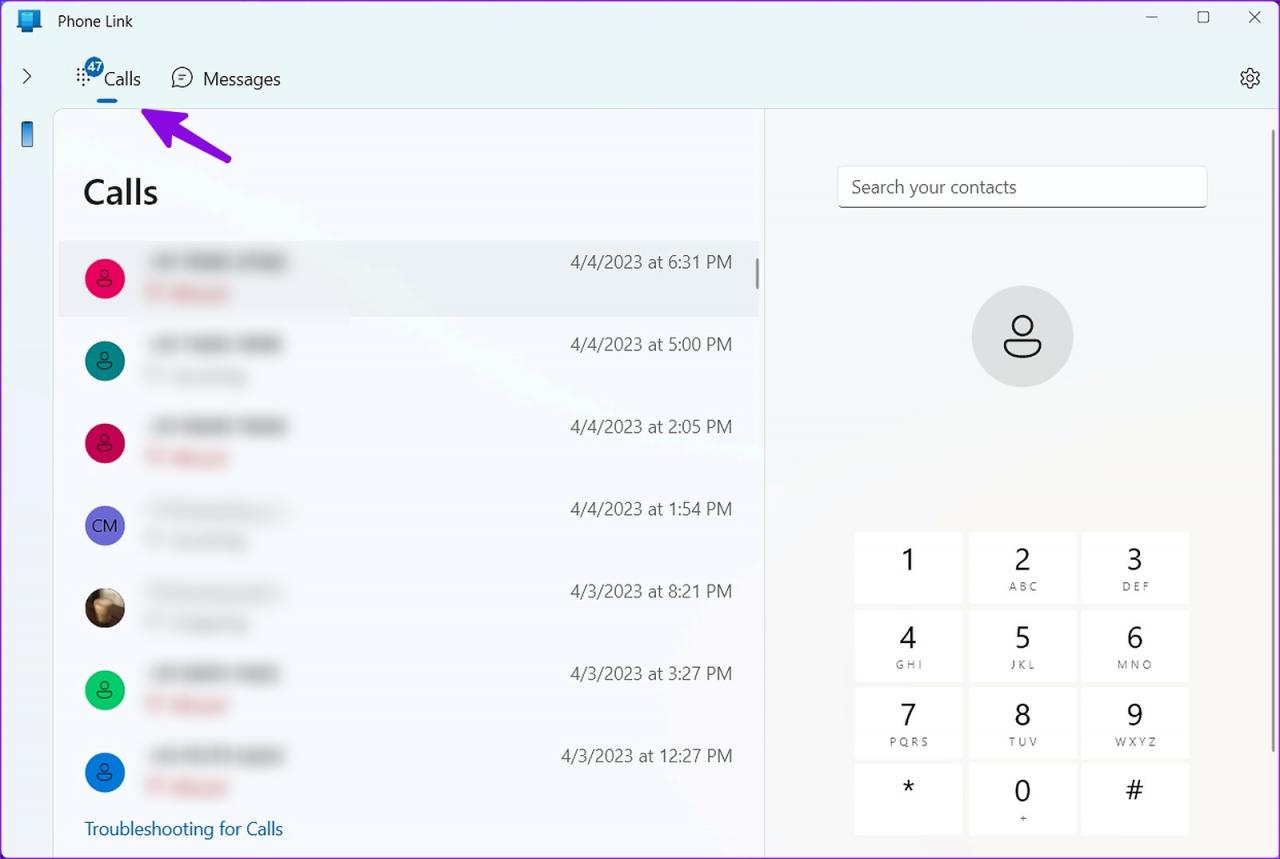Click the phone device icon in sidebar

[27, 134]
